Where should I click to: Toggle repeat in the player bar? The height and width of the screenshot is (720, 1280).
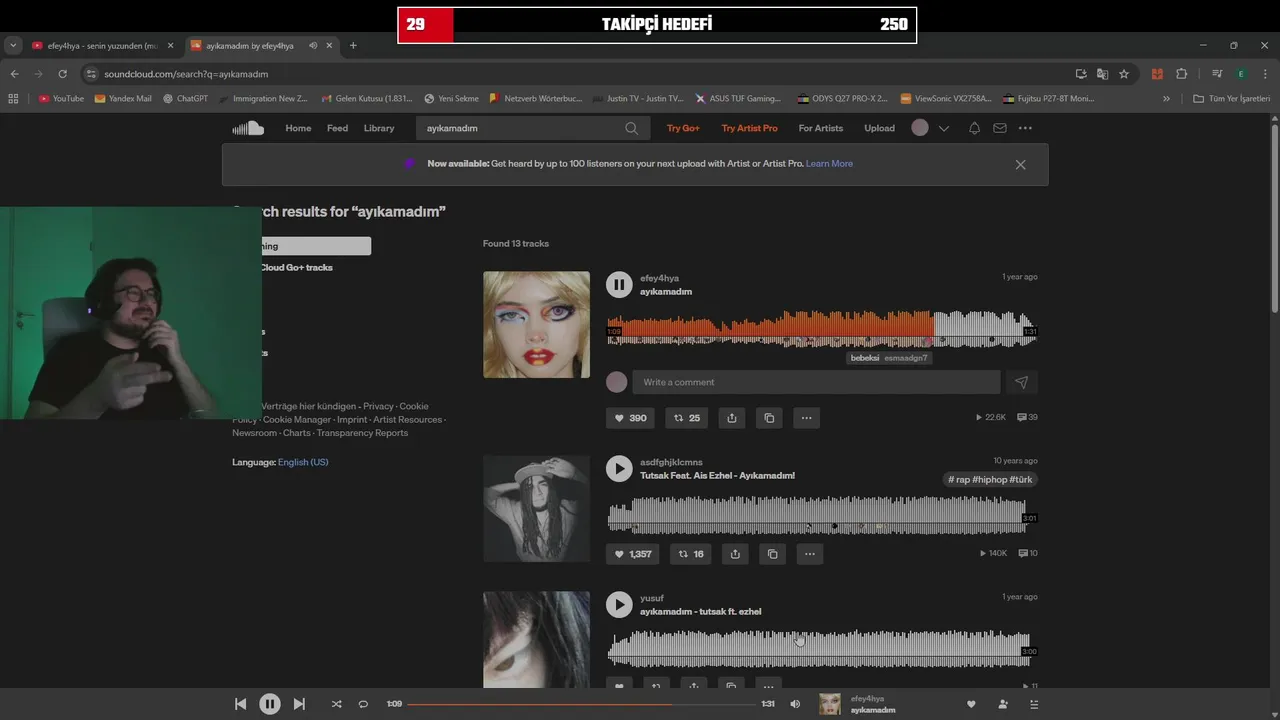coord(363,704)
